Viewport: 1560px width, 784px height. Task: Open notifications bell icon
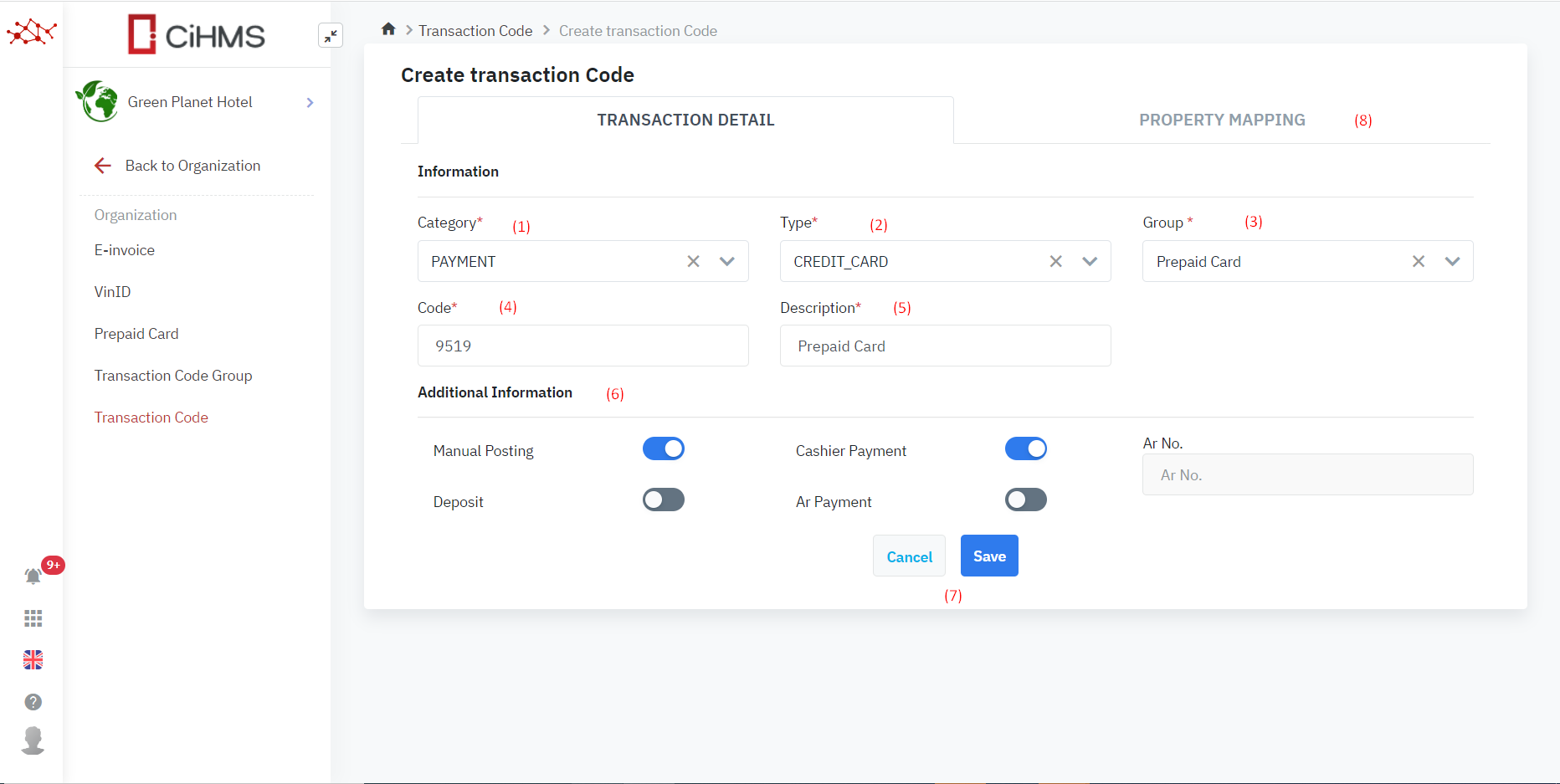(33, 576)
